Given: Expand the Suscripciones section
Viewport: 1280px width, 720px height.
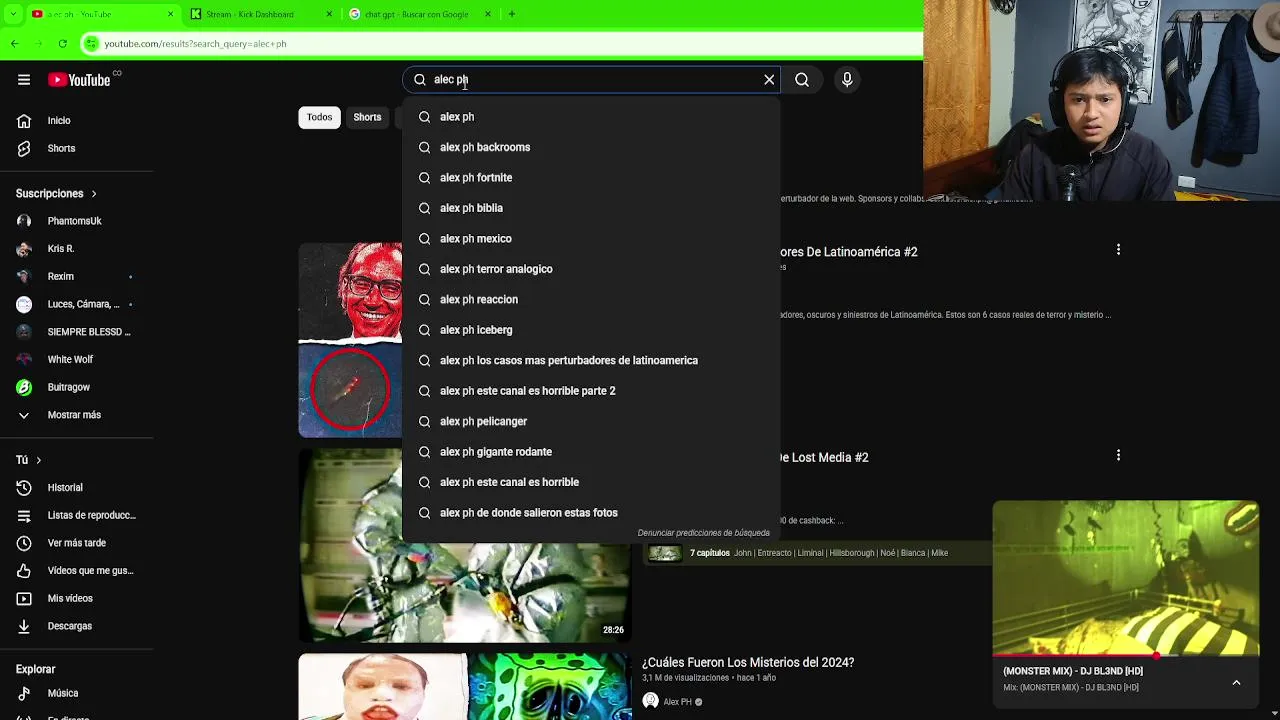Looking at the screenshot, I should [57, 194].
